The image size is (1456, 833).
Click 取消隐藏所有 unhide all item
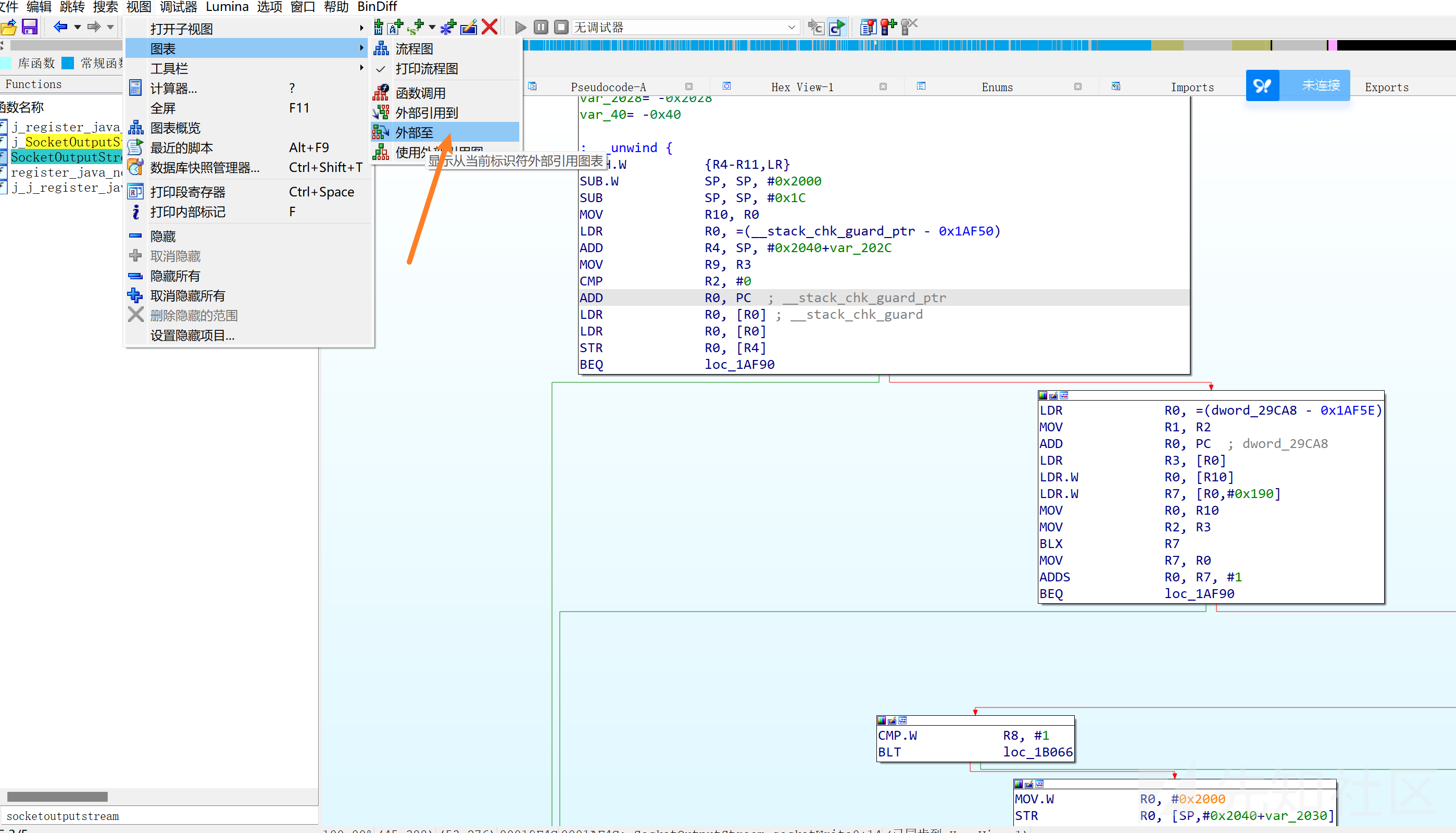pyautogui.click(x=246, y=296)
